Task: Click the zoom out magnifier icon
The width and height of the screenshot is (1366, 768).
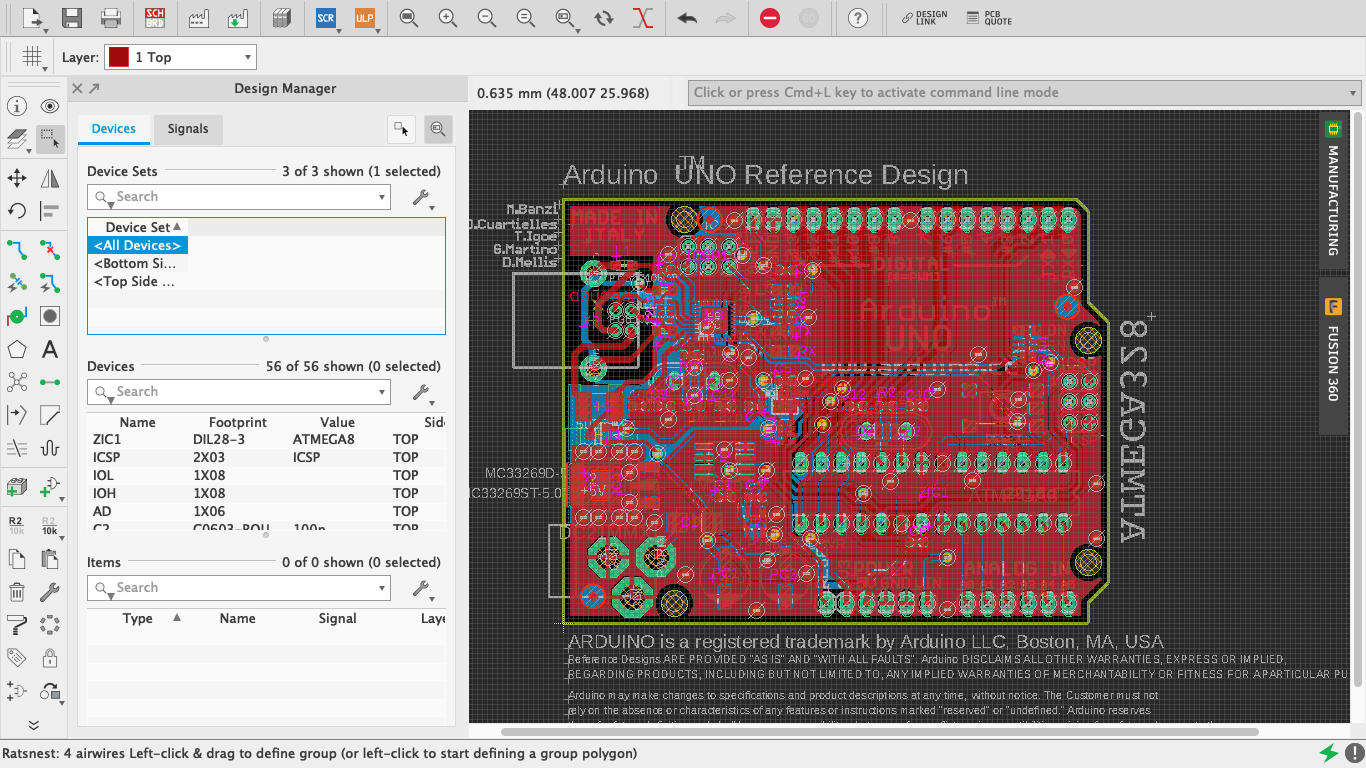Action: (x=486, y=18)
